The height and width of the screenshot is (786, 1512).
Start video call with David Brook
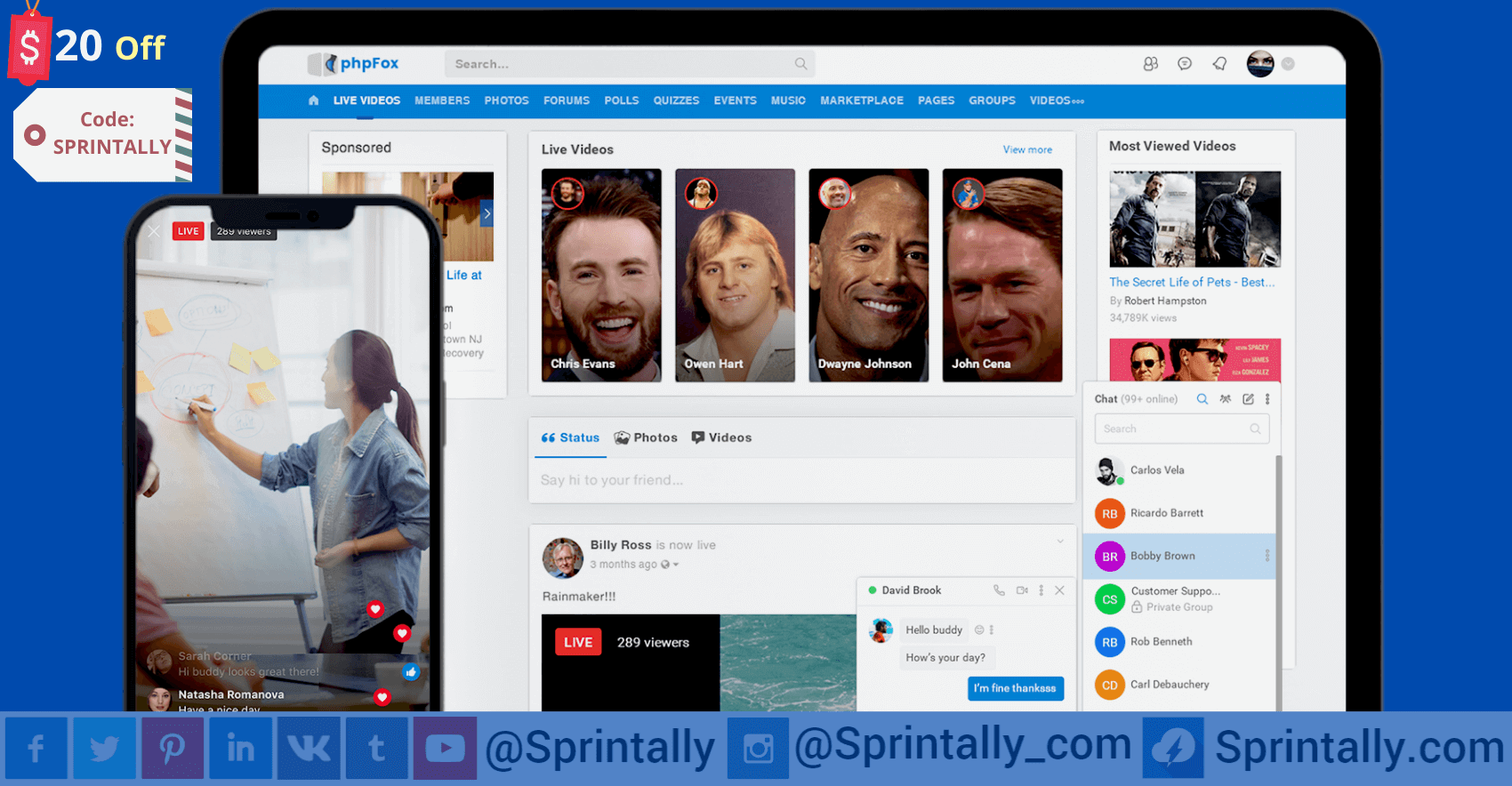pyautogui.click(x=1022, y=590)
